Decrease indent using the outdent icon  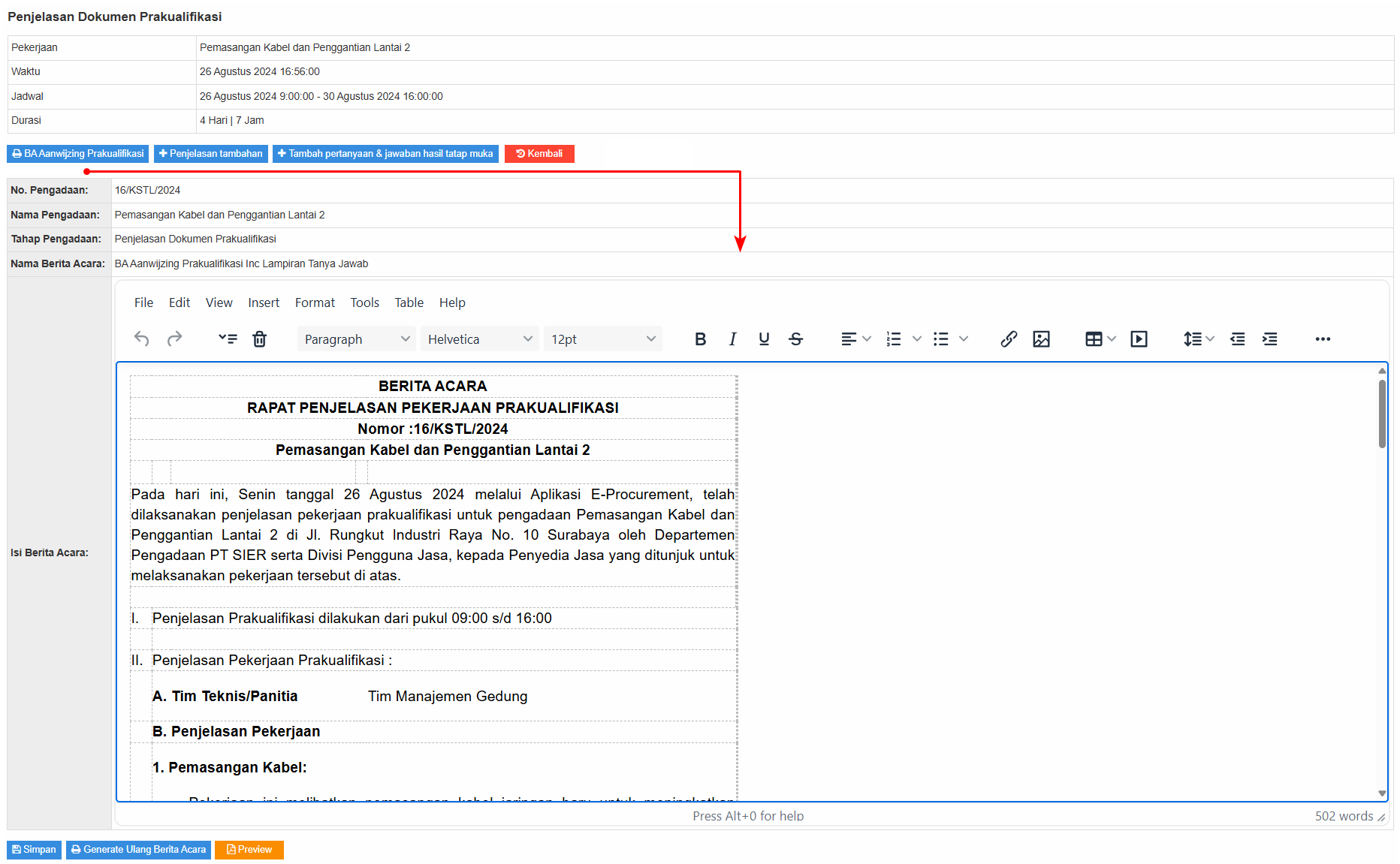[x=1237, y=339]
